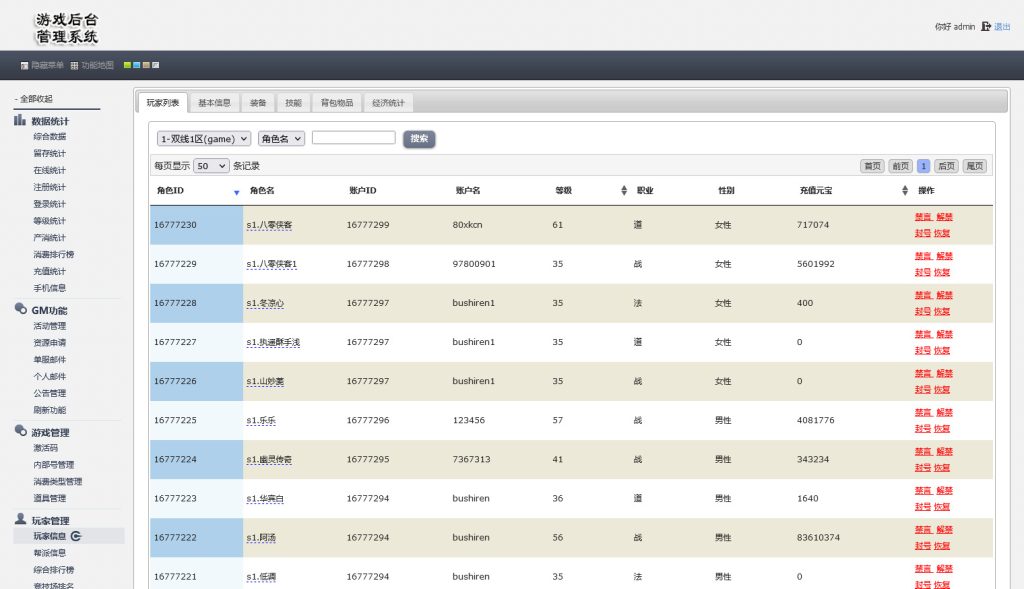Go to first page 首页
Image resolution: width=1024 pixels, height=589 pixels.
click(872, 166)
